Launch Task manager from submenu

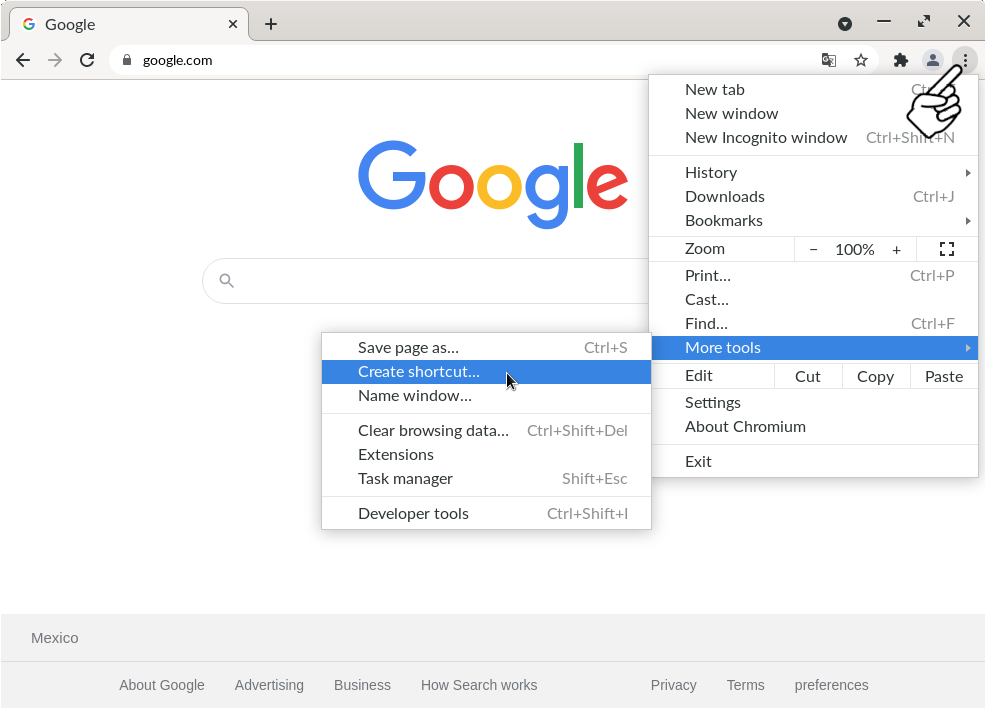486,479
